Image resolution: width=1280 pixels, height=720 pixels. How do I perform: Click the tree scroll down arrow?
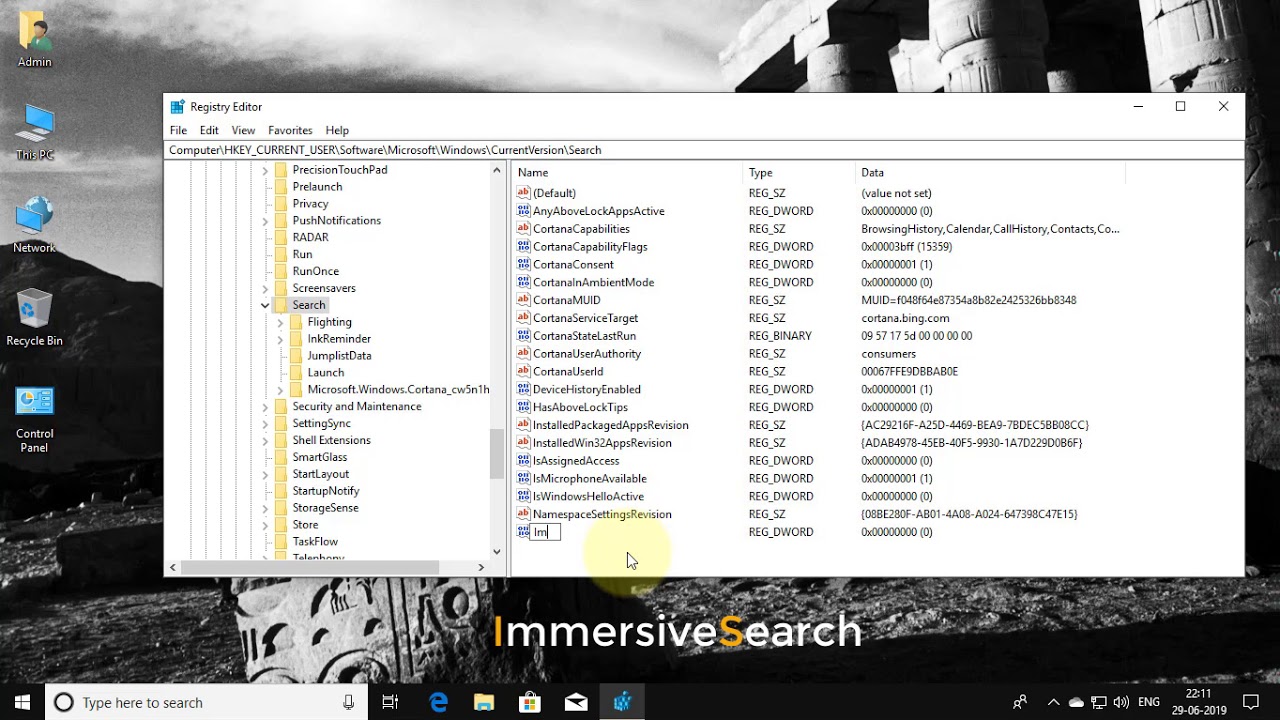pyautogui.click(x=496, y=551)
